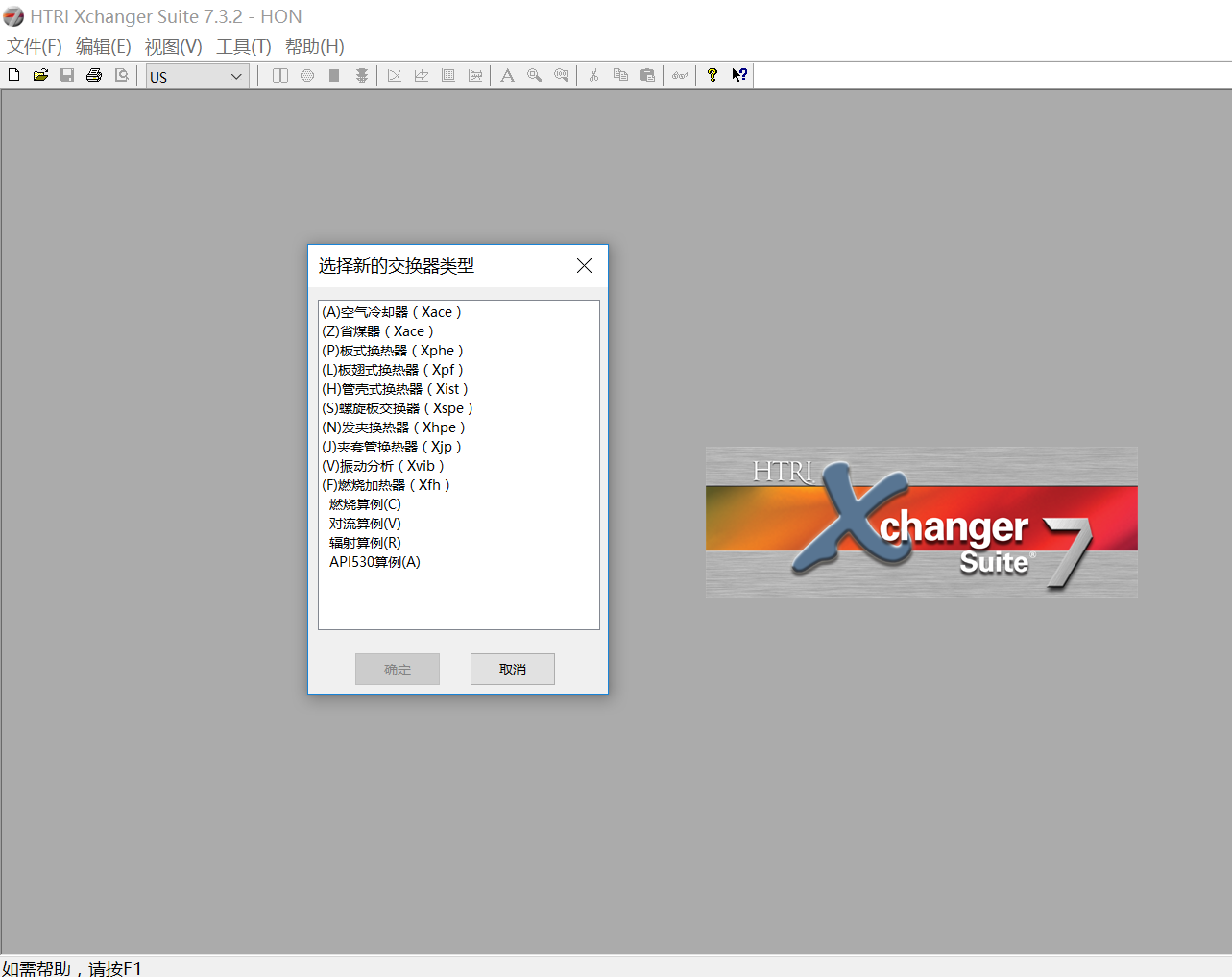Screen dimensions: 1232x977
Task: Open the US unit set dropdown
Action: pyautogui.click(x=197, y=77)
